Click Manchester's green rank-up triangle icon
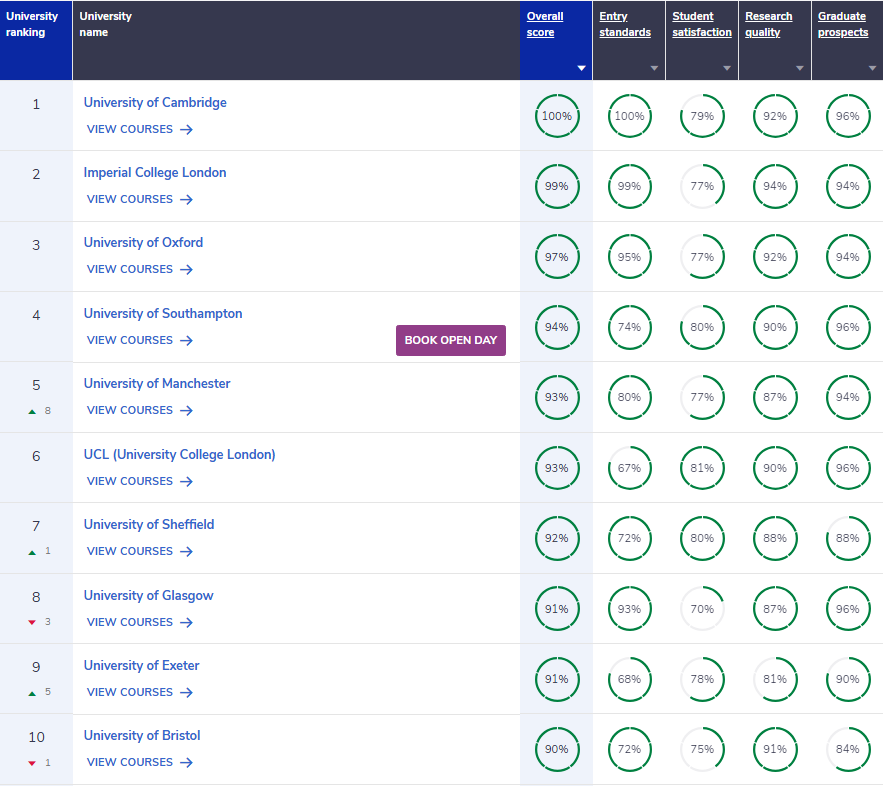The width and height of the screenshot is (883, 786). tap(32, 412)
